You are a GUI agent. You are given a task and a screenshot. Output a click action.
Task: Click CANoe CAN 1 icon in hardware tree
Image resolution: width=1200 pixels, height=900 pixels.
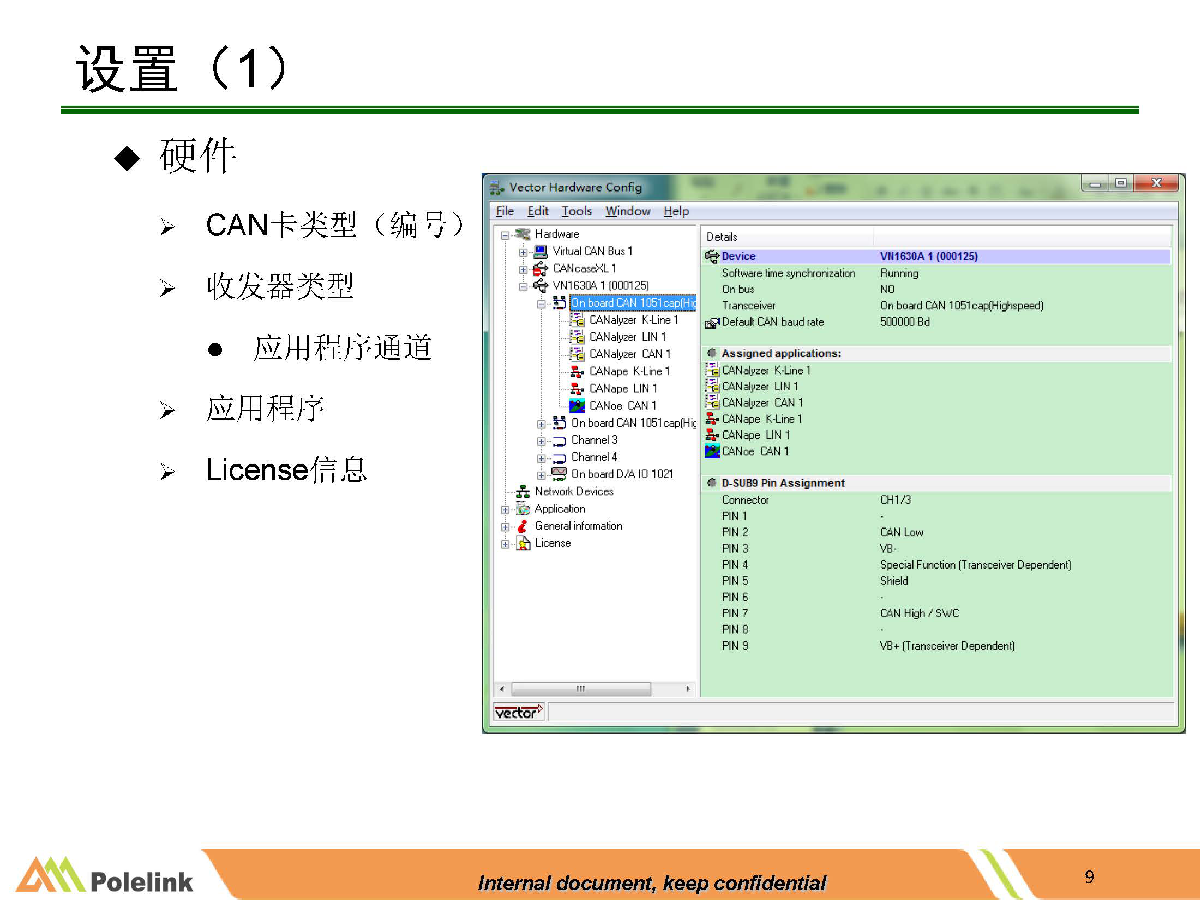pos(577,405)
